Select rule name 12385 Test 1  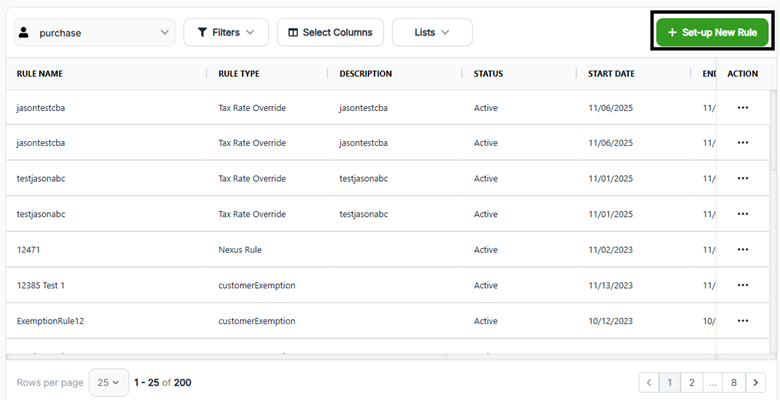pyautogui.click(x=40, y=285)
